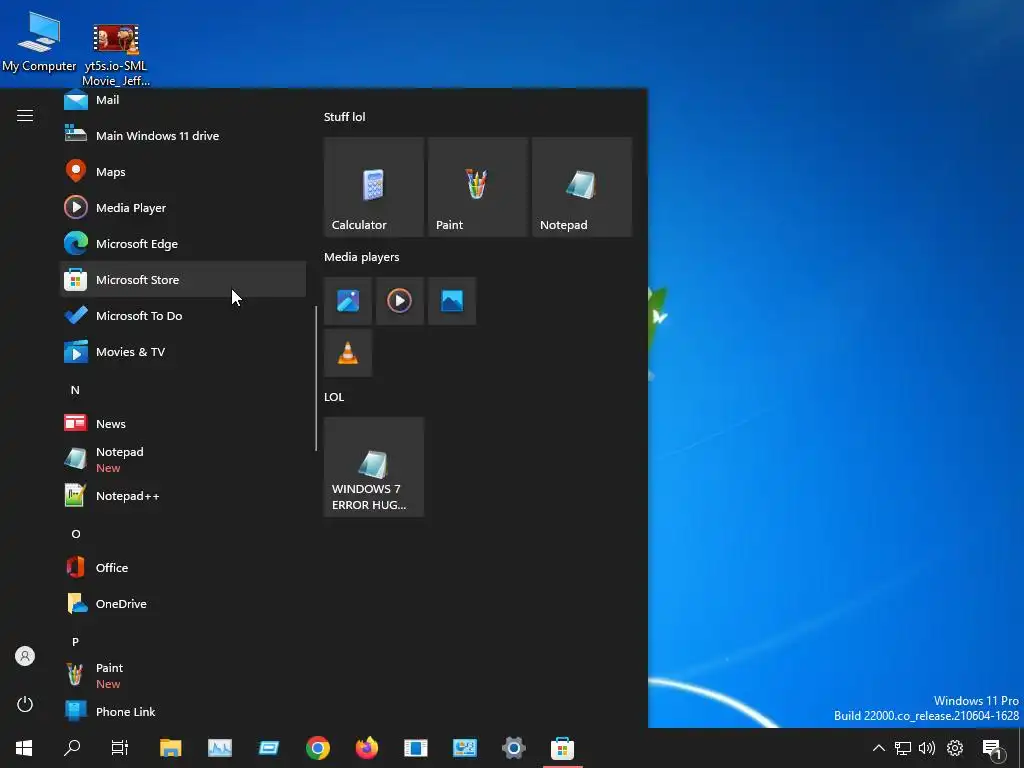Open Task View on the taskbar
This screenshot has height=768, width=1024.
(x=120, y=748)
